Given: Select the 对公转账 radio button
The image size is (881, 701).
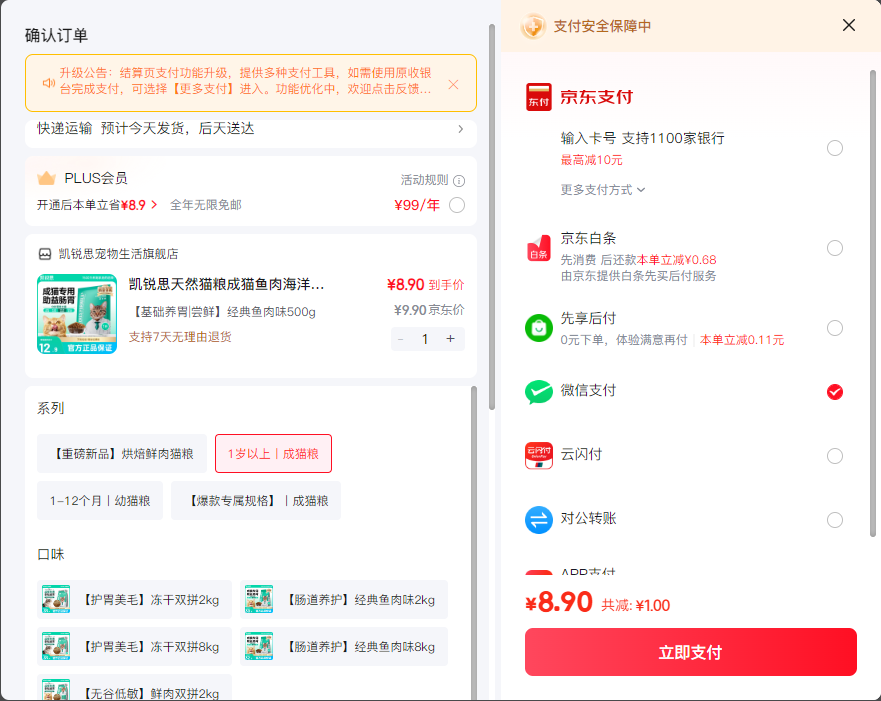Looking at the screenshot, I should tap(834, 520).
